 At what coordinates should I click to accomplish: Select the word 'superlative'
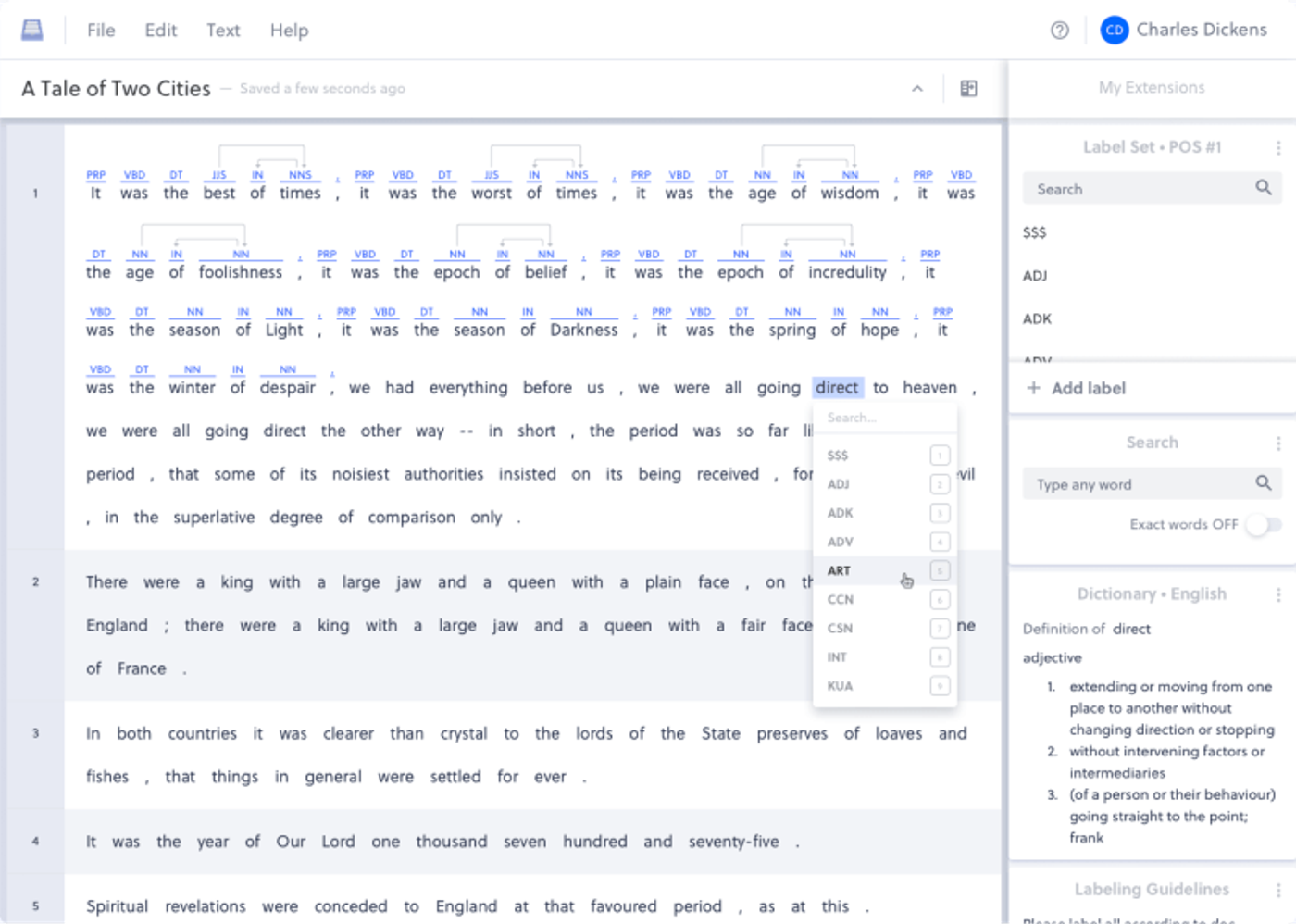214,518
